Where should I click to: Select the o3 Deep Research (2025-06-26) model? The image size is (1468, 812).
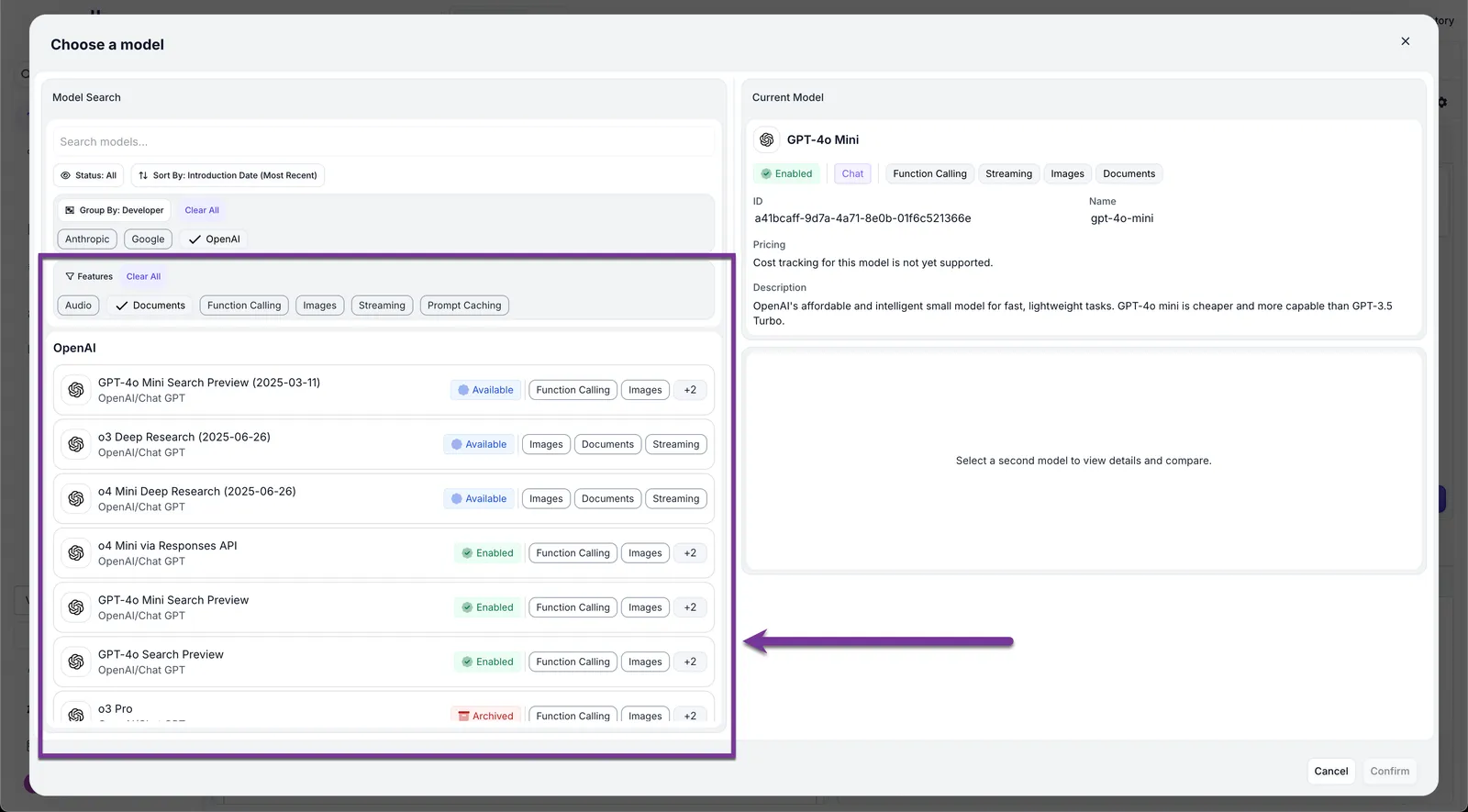pyautogui.click(x=384, y=444)
